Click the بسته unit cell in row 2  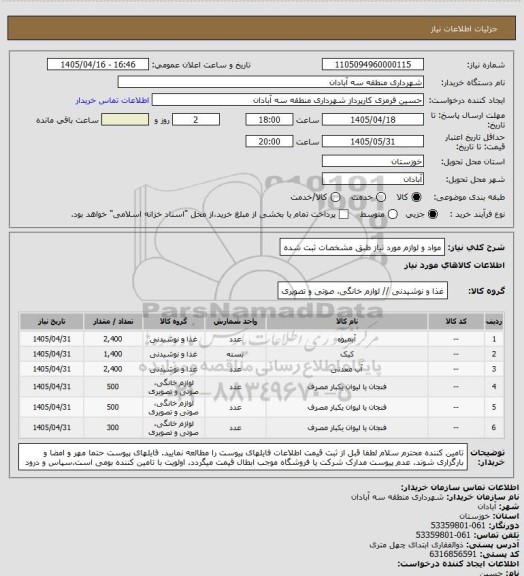(x=235, y=354)
